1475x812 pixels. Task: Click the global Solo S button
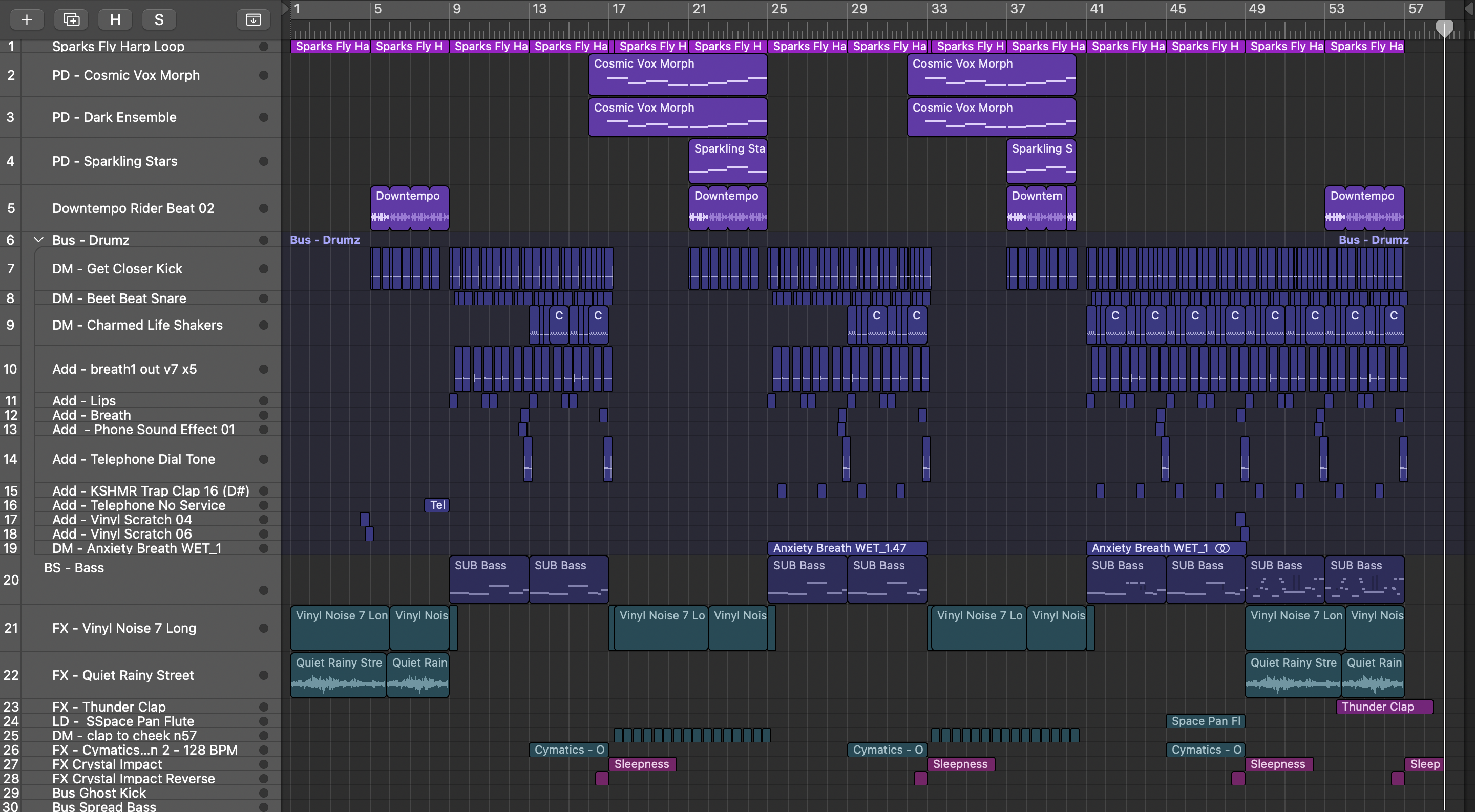pyautogui.click(x=159, y=19)
